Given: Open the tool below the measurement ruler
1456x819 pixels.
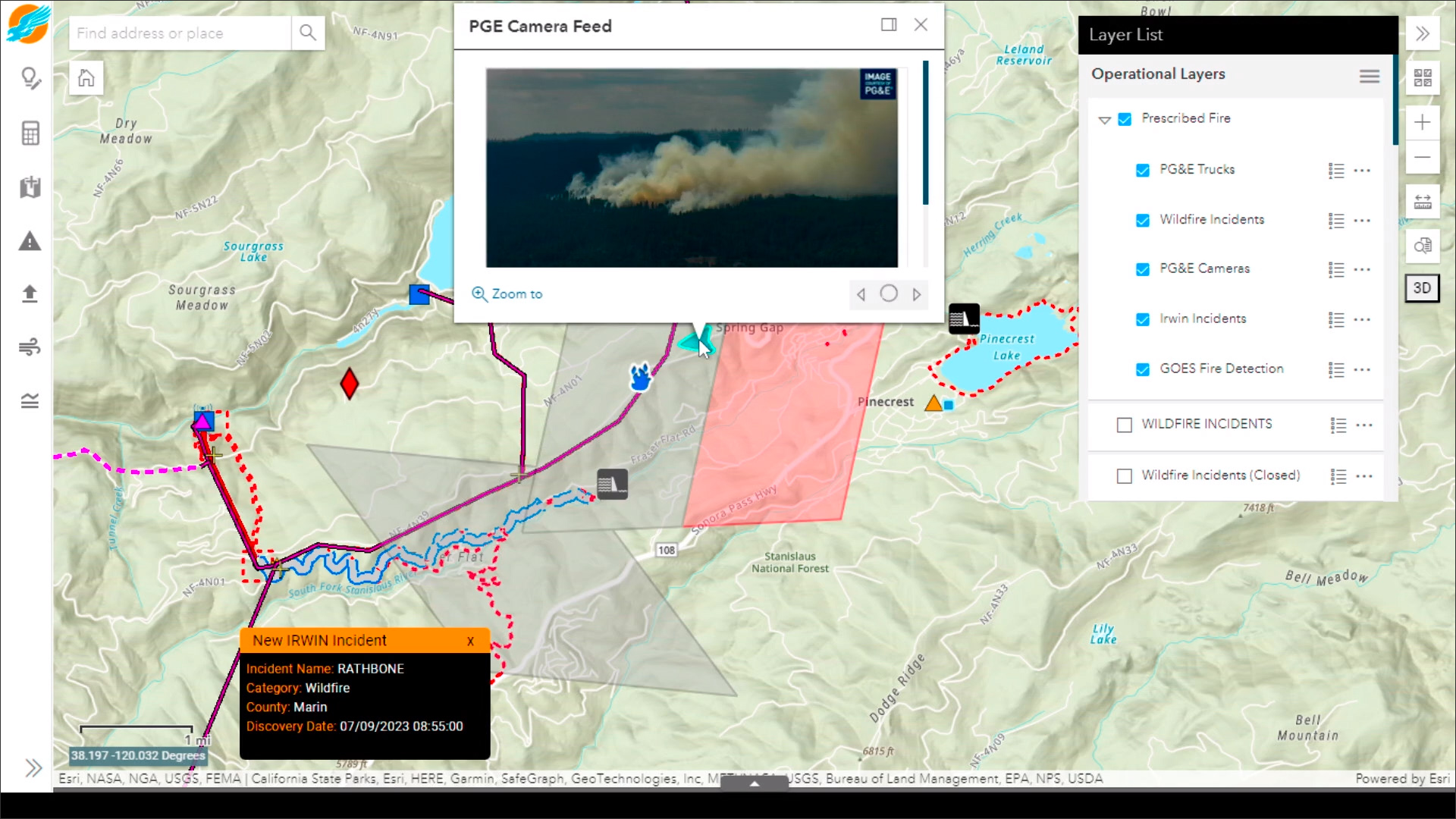Looking at the screenshot, I should [x=1423, y=245].
